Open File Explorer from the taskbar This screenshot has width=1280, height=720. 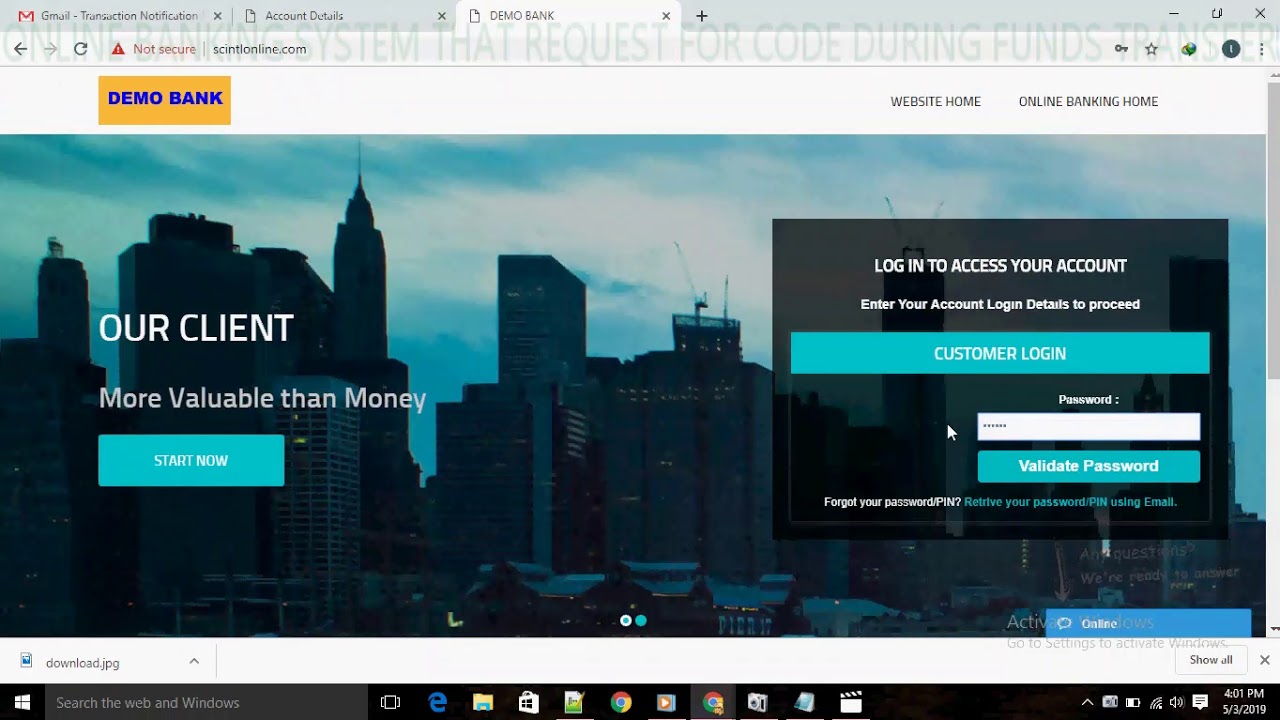[483, 702]
